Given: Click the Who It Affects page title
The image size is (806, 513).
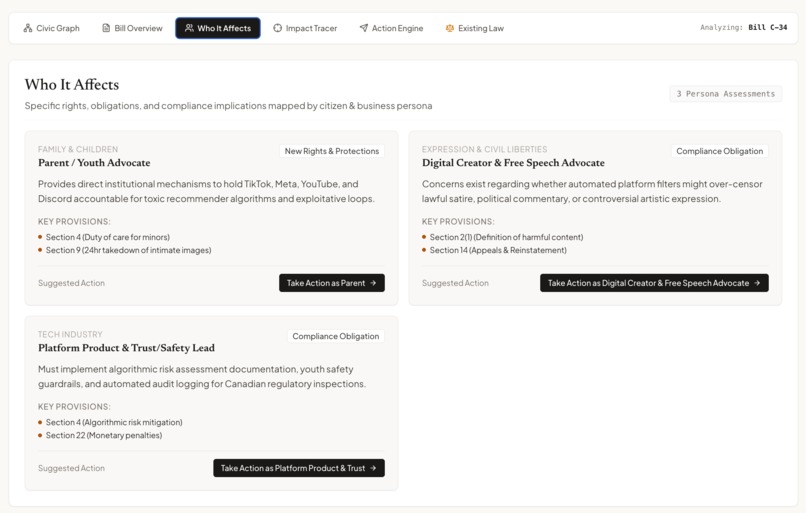Looking at the screenshot, I should pos(72,84).
